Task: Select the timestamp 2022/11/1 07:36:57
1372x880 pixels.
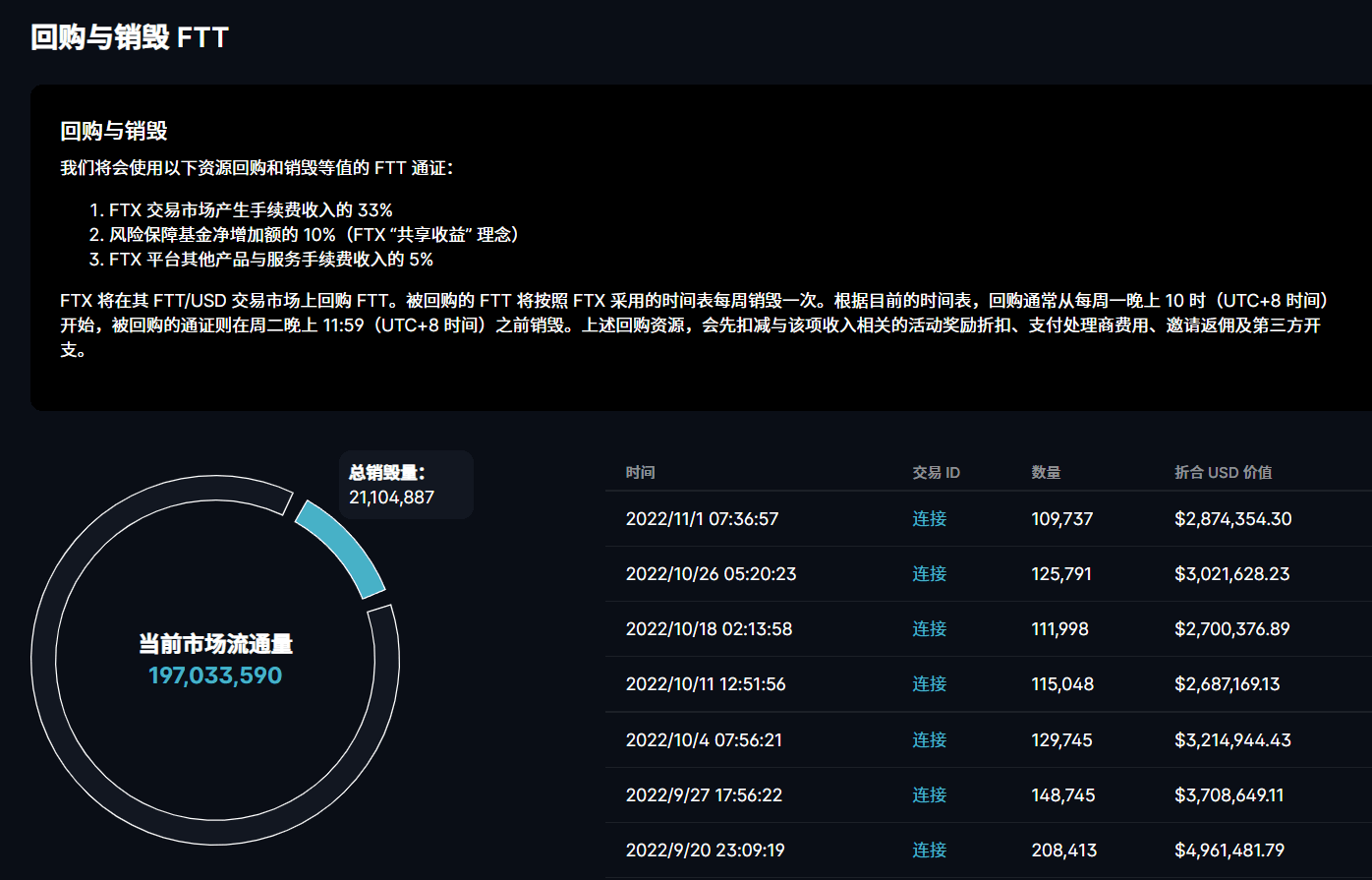Action: [704, 518]
